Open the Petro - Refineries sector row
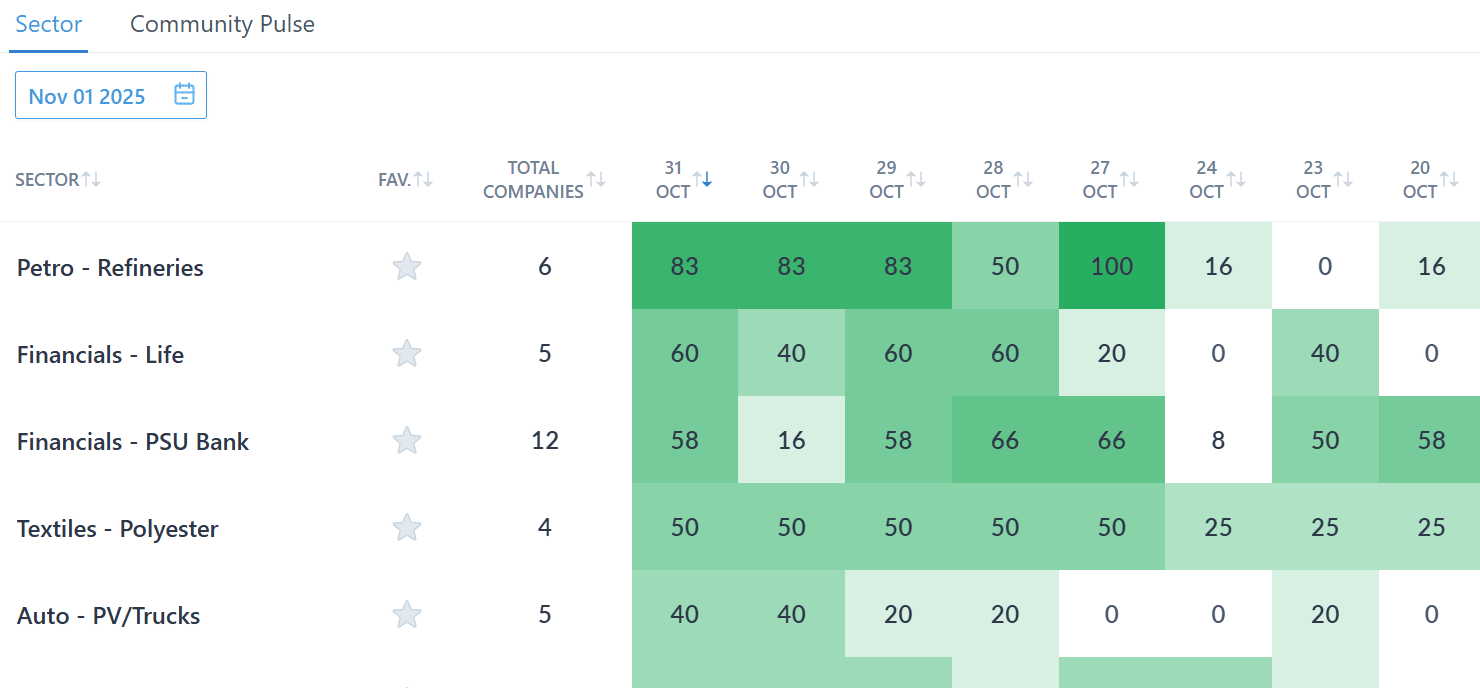Image resolution: width=1480 pixels, height=688 pixels. (x=110, y=268)
